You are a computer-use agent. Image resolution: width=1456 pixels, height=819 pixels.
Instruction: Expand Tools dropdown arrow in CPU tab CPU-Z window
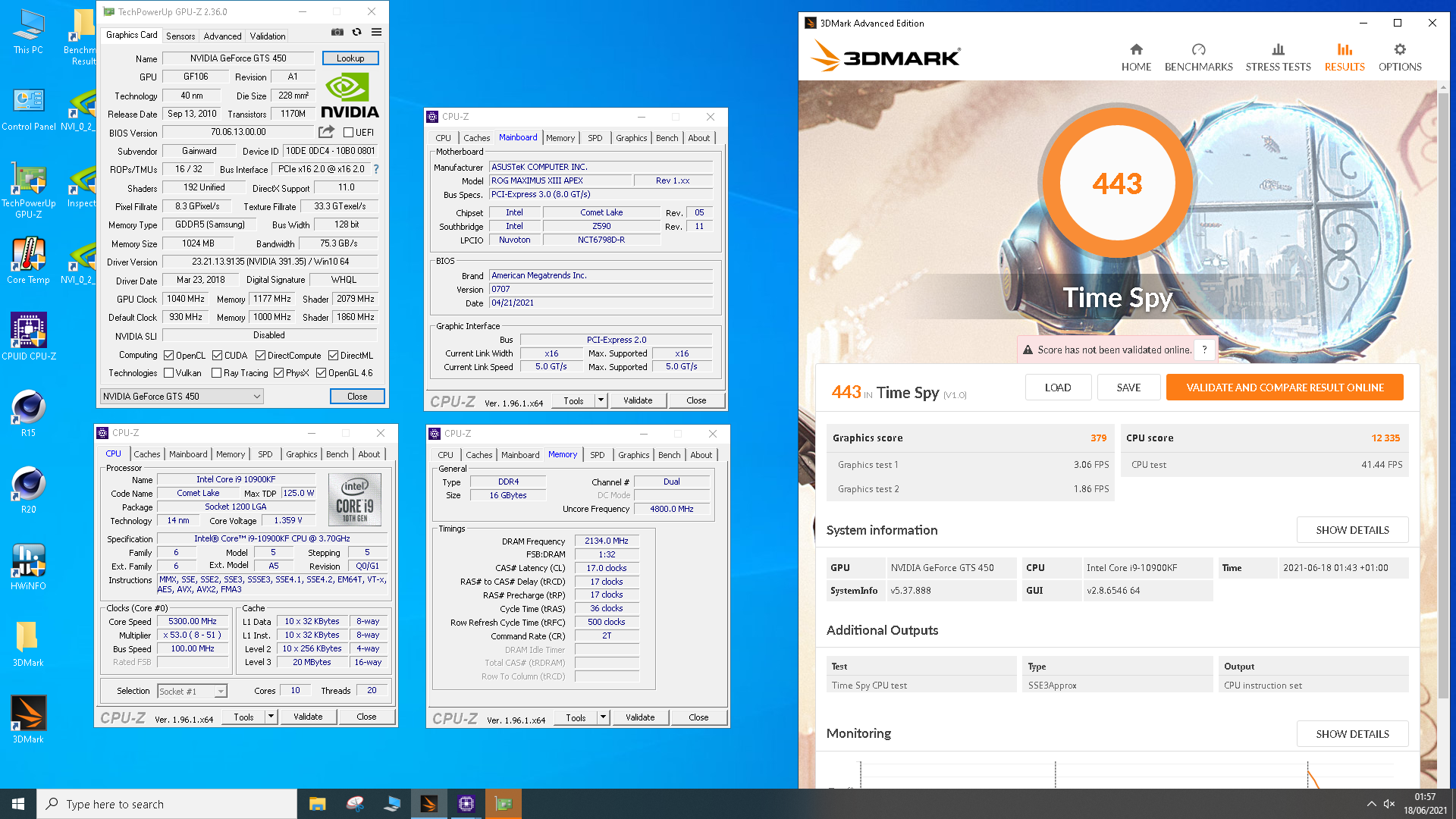pos(271,717)
